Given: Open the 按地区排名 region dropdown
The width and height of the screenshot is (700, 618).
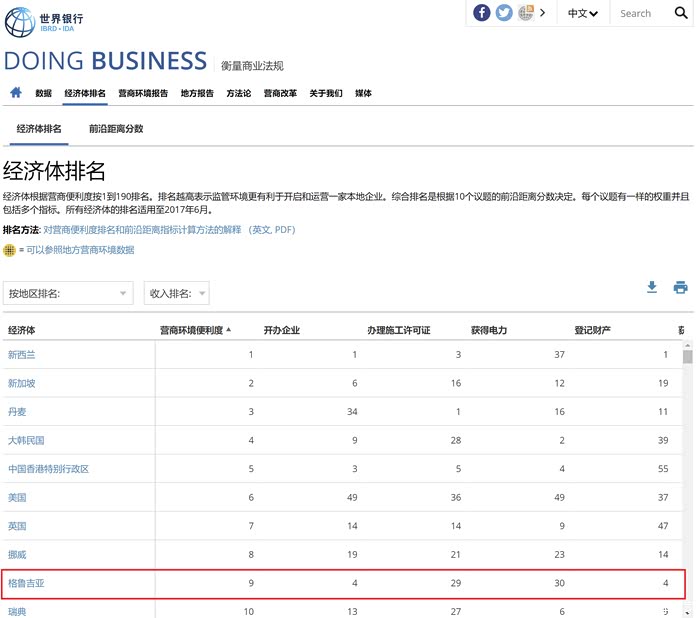Looking at the screenshot, I should pyautogui.click(x=68, y=293).
